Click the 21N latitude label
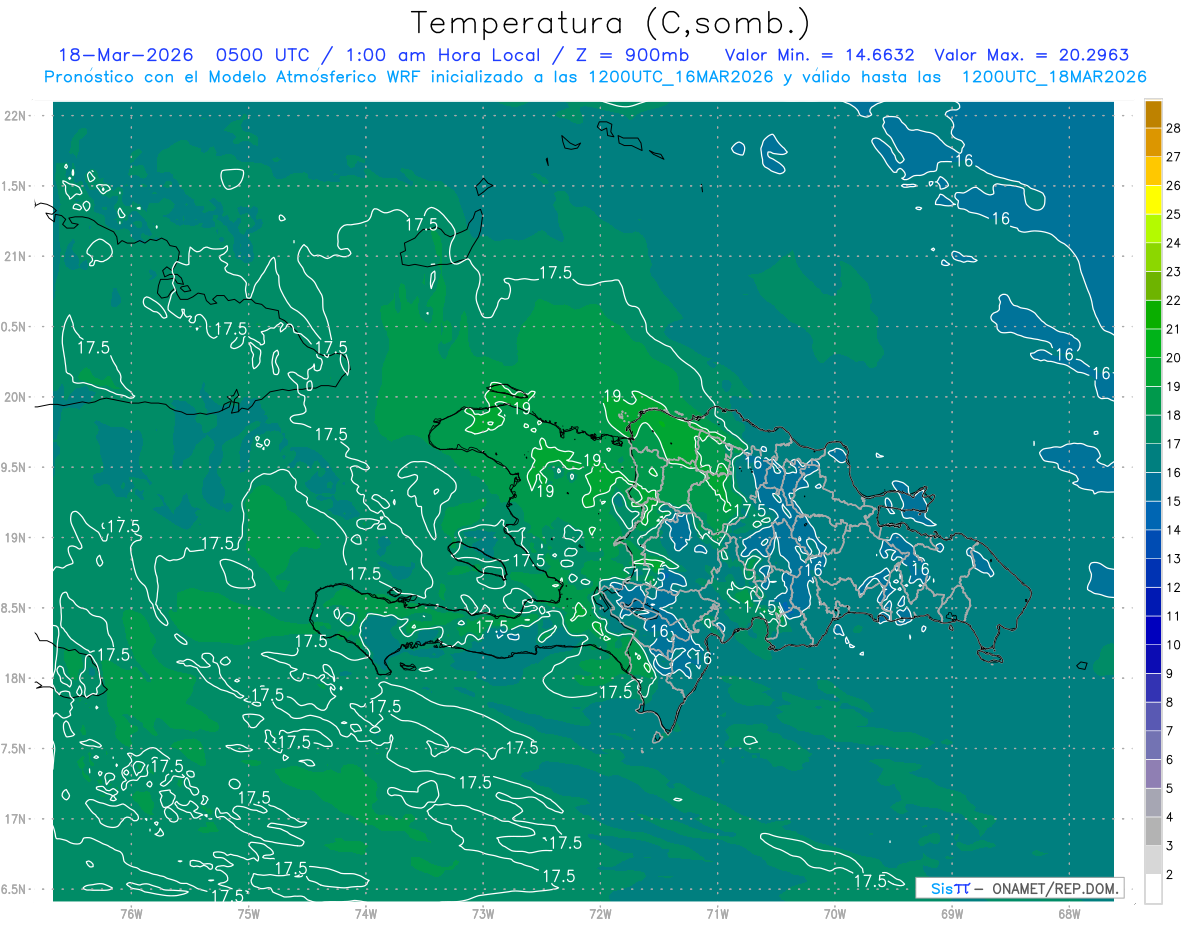Image resolution: width=1200 pixels, height=927 pixels. [x=16, y=256]
